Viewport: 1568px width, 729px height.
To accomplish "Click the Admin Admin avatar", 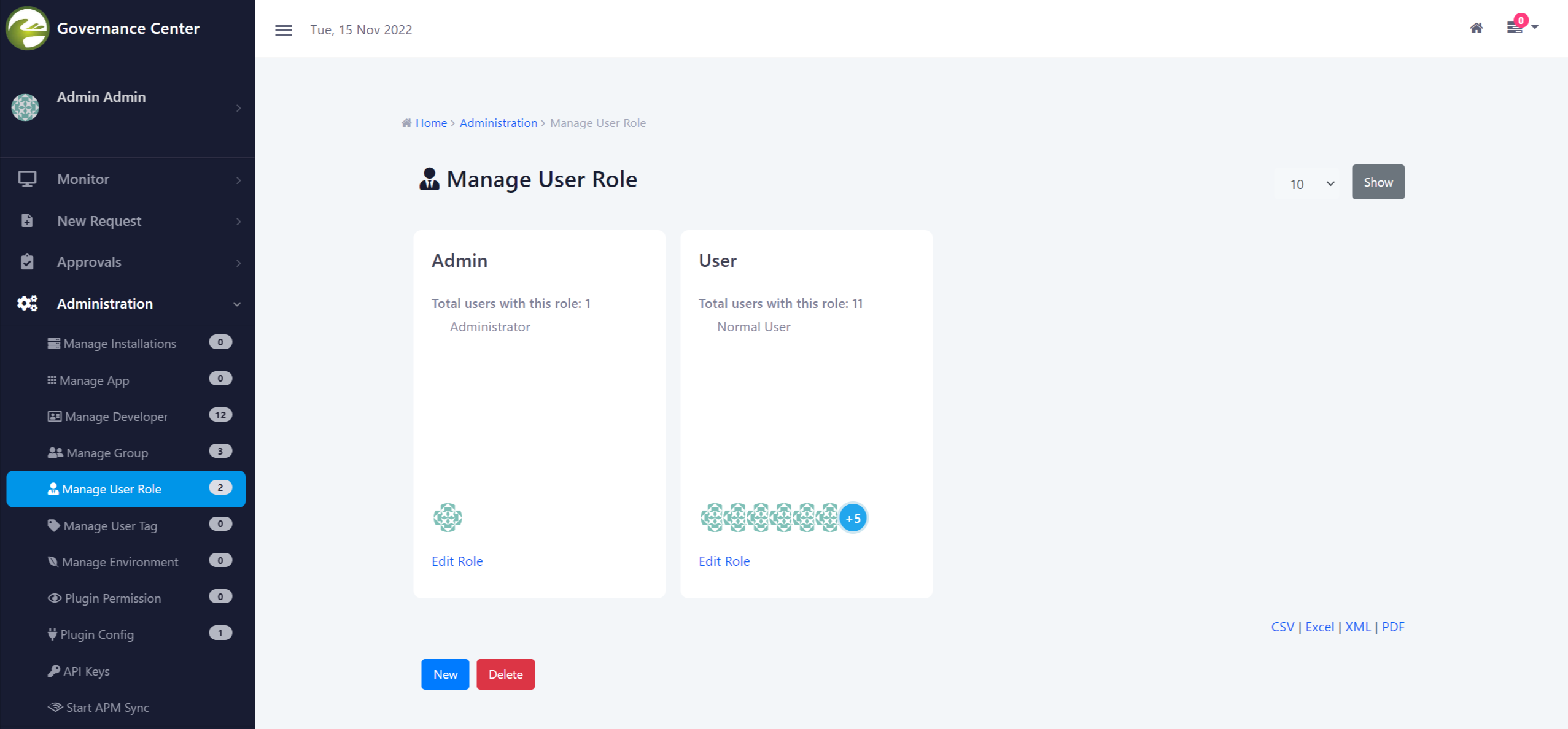I will click(x=25, y=107).
